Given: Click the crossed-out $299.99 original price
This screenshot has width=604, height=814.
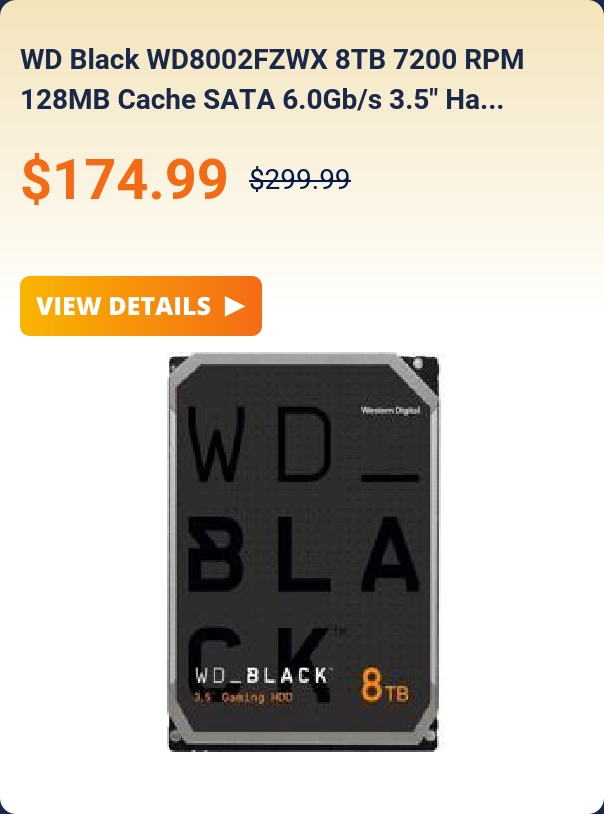Looking at the screenshot, I should point(300,180).
